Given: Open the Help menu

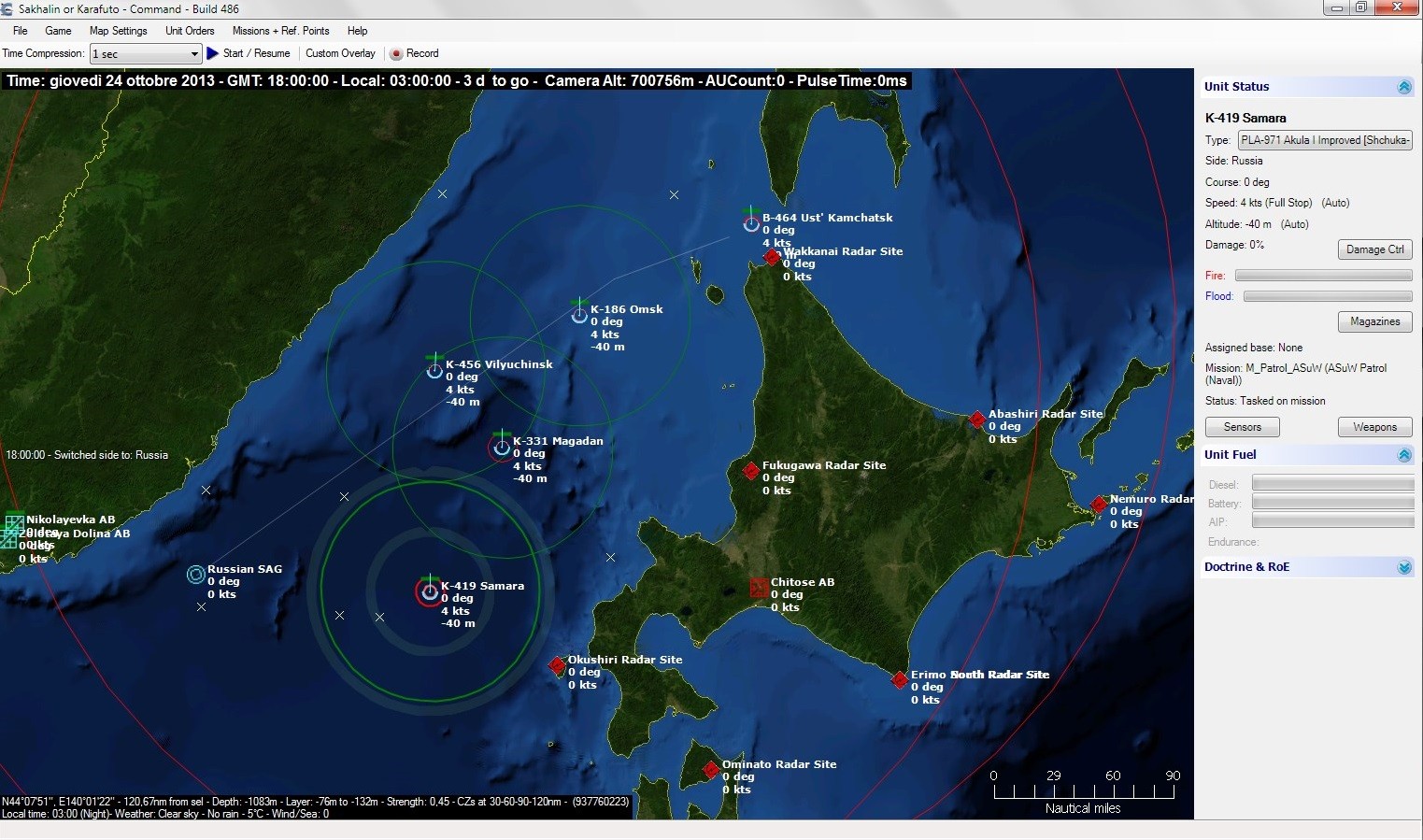Looking at the screenshot, I should click(x=357, y=31).
